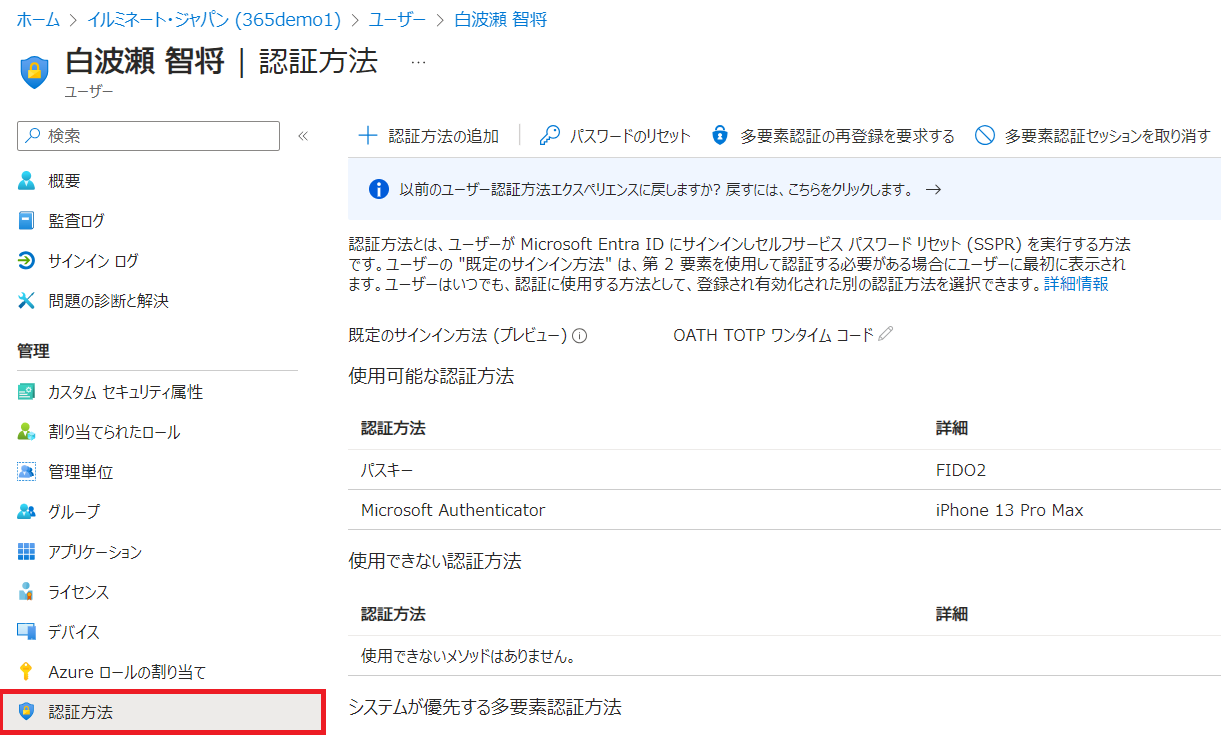The height and width of the screenshot is (743, 1221).
Task: Click the ライセンス icon
Action: coord(27,592)
